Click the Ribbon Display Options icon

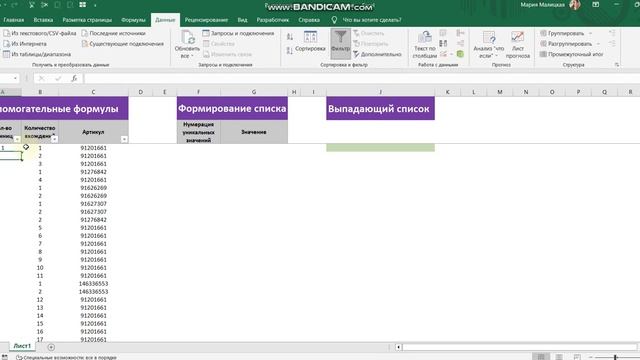tap(596, 4)
